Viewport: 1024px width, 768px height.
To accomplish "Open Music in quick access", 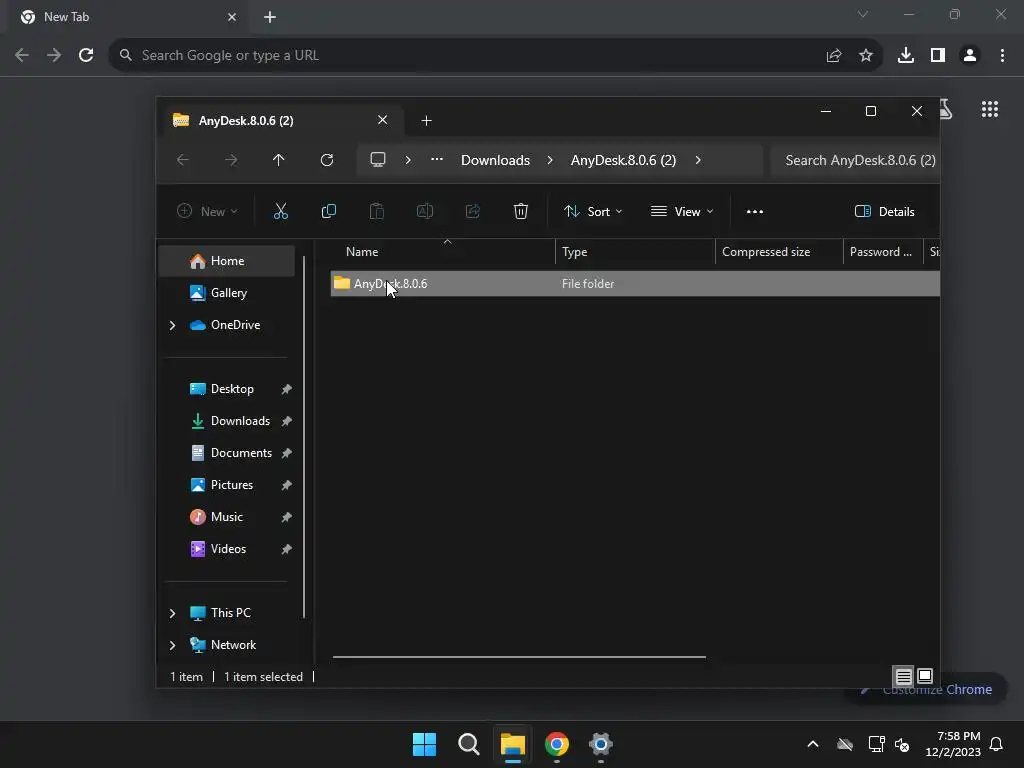I will click(x=227, y=517).
